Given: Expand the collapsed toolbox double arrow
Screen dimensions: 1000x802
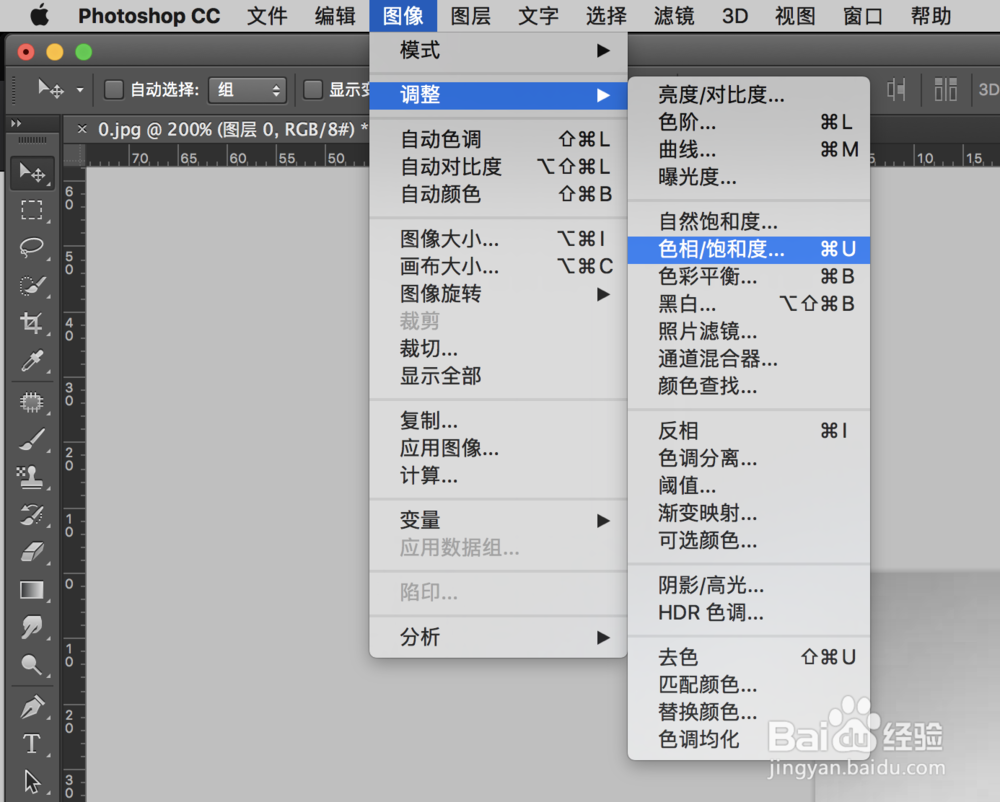Looking at the screenshot, I should pos(16,123).
